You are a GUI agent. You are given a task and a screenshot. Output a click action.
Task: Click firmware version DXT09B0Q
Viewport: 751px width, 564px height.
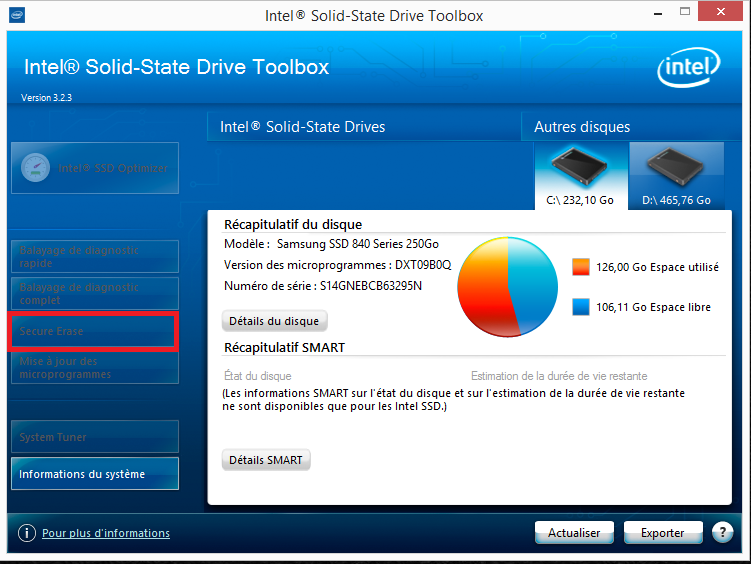click(x=423, y=265)
